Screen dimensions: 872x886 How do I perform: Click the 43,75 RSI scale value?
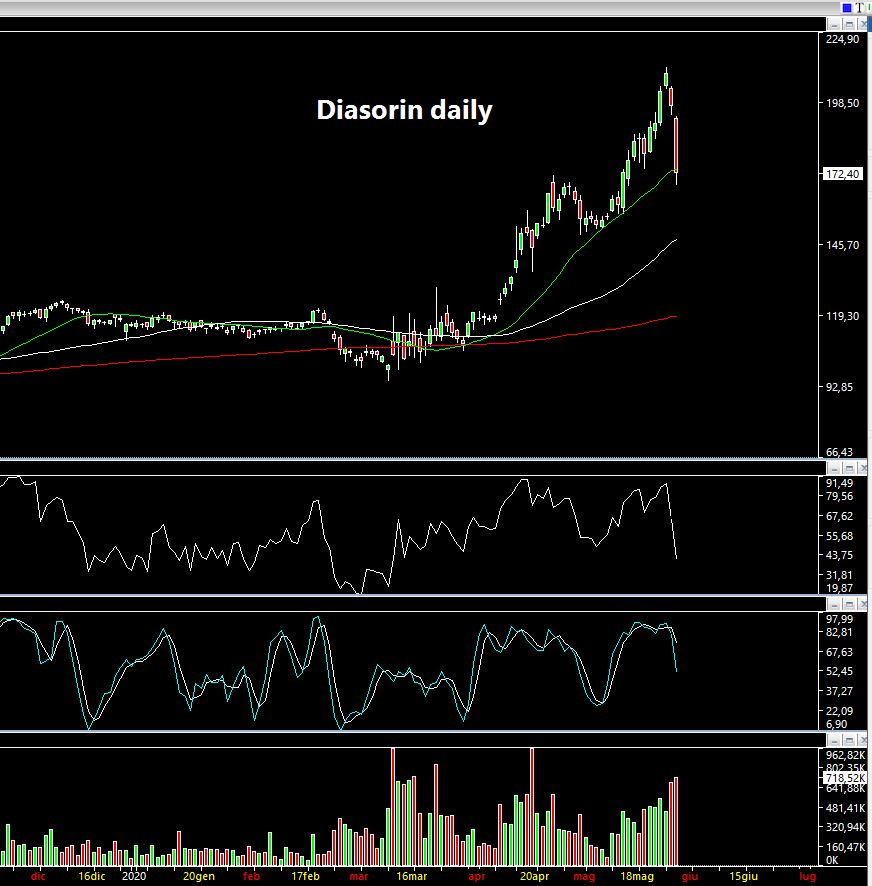[x=839, y=555]
